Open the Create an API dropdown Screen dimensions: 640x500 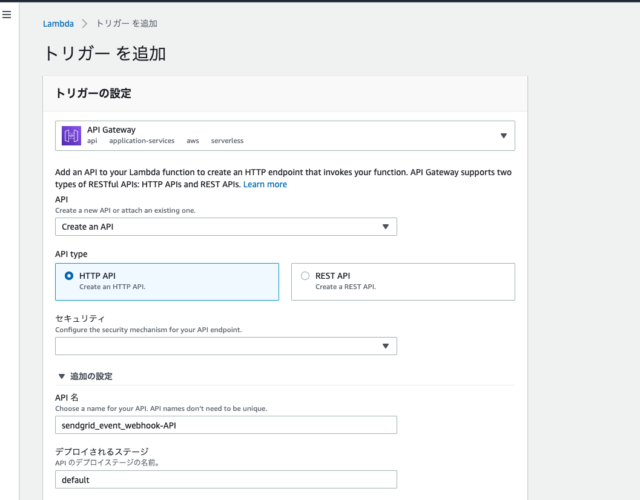tap(226, 227)
